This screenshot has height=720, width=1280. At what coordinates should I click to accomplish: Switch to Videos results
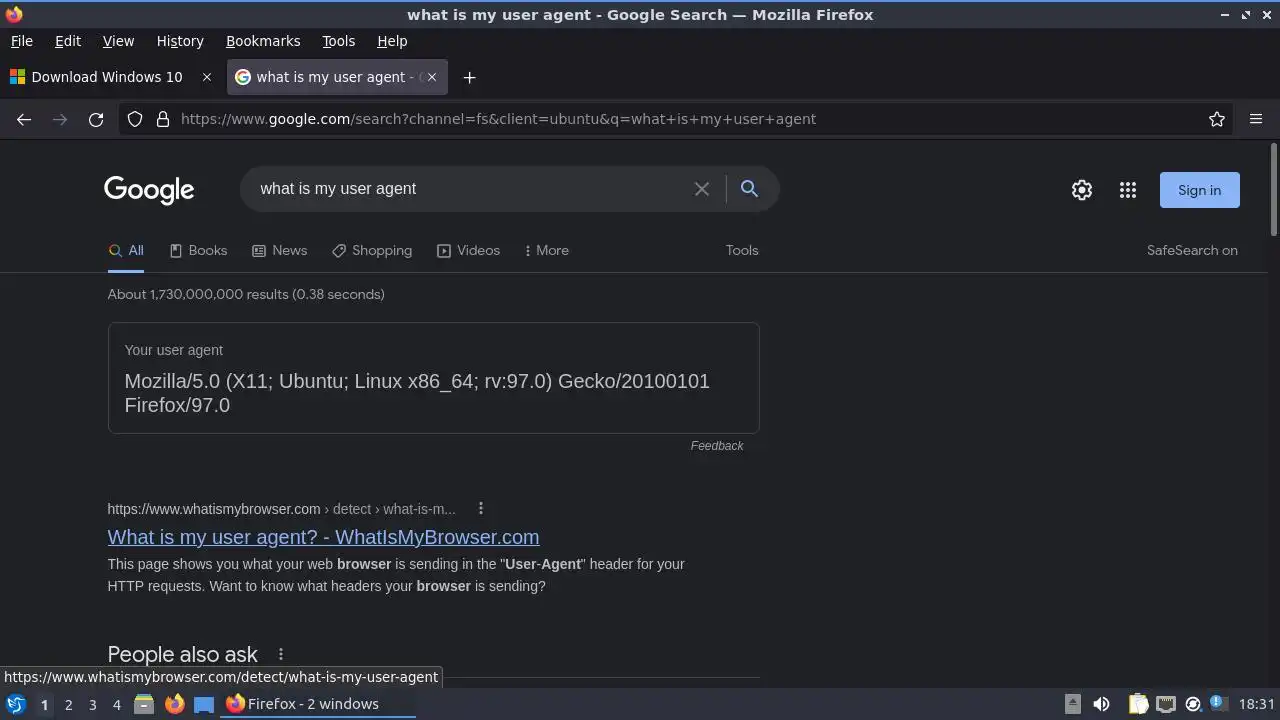click(x=468, y=250)
